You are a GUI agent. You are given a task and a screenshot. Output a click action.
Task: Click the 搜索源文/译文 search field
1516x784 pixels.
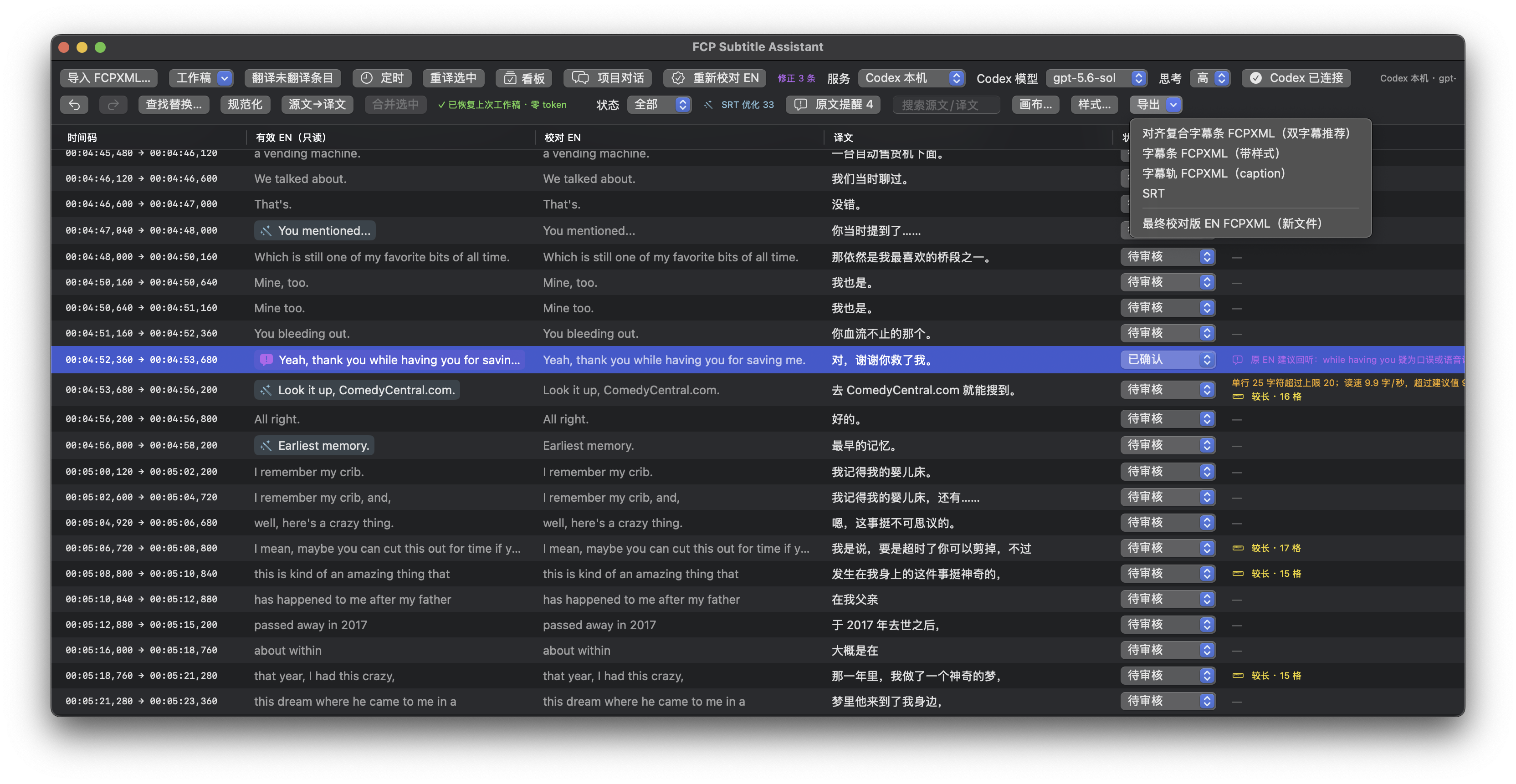pos(945,105)
